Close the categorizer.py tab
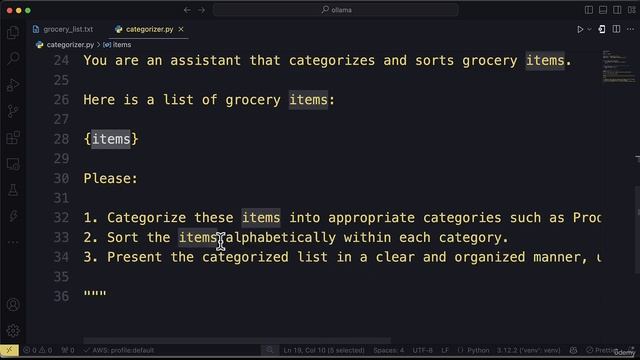Screen dimensions: 640x360 181,29
